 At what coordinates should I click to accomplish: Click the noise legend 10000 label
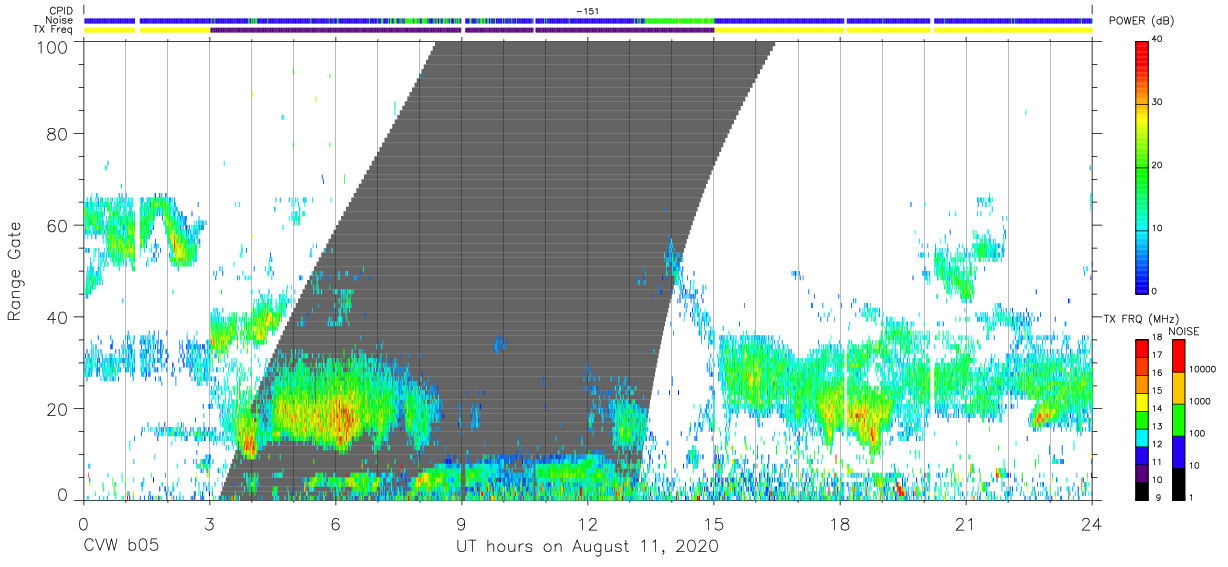click(x=1203, y=369)
